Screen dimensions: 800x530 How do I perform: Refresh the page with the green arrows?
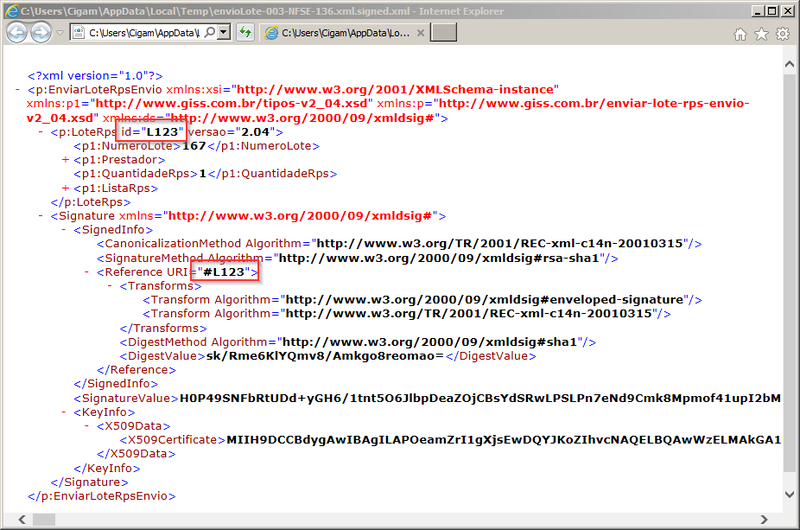[x=245, y=32]
